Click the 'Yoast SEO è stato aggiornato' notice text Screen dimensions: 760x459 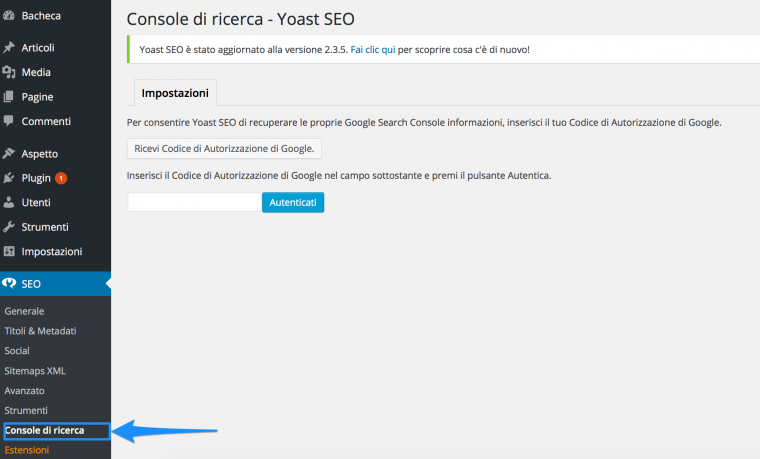pos(334,49)
